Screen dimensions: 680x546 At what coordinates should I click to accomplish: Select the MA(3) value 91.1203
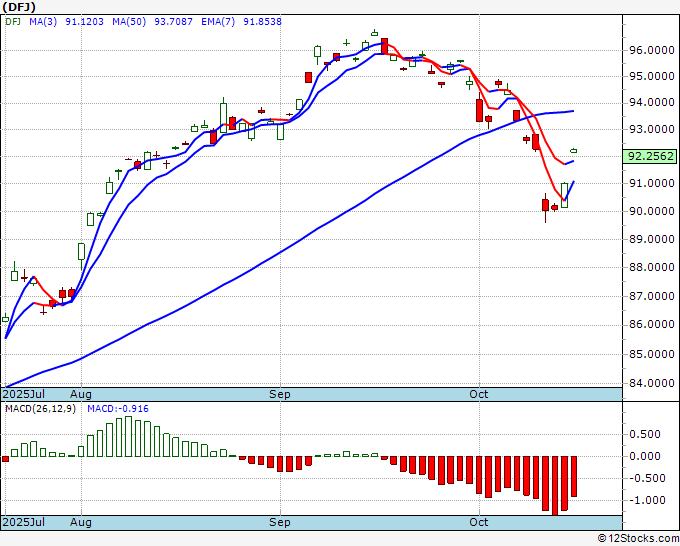pyautogui.click(x=85, y=21)
